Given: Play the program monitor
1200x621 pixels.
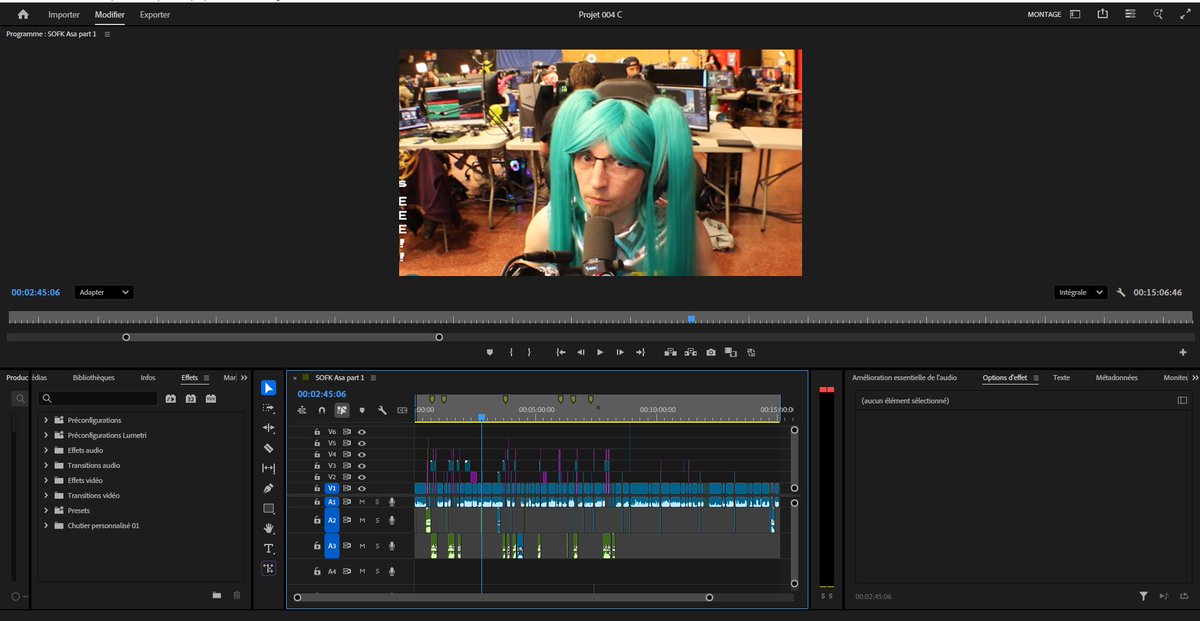Looking at the screenshot, I should pos(600,352).
